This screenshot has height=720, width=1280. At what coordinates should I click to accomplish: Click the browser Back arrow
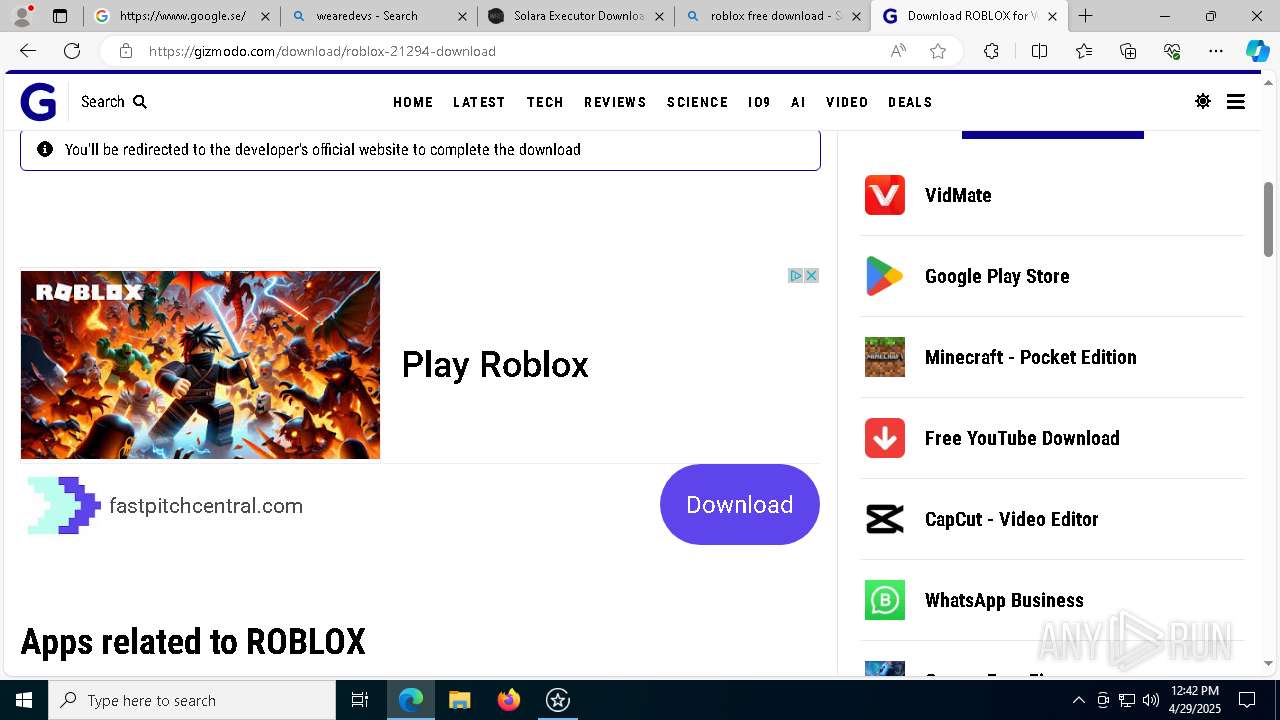(x=28, y=51)
